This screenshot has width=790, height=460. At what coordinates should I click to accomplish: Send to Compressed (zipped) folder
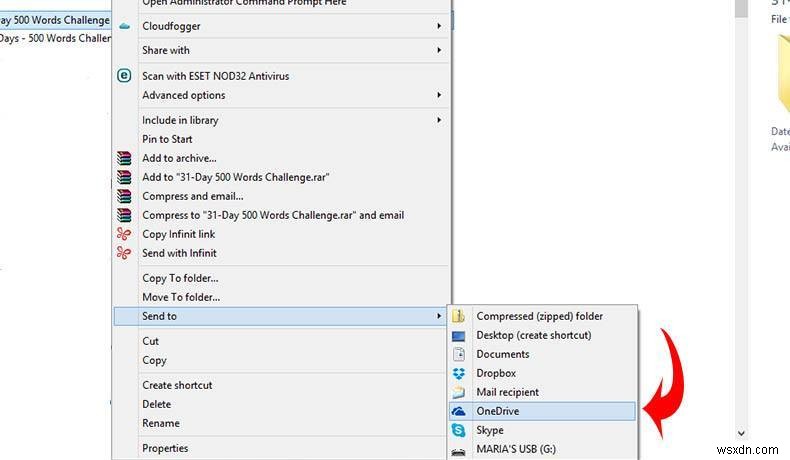click(543, 316)
